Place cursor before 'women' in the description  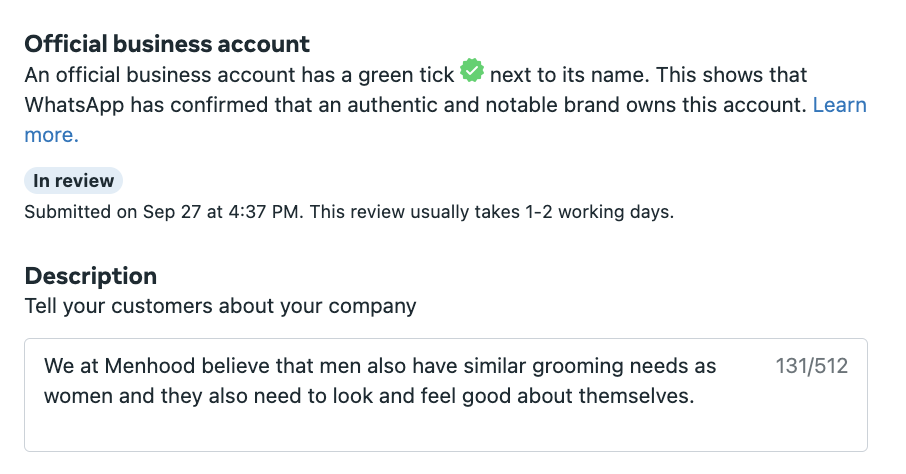click(x=44, y=396)
